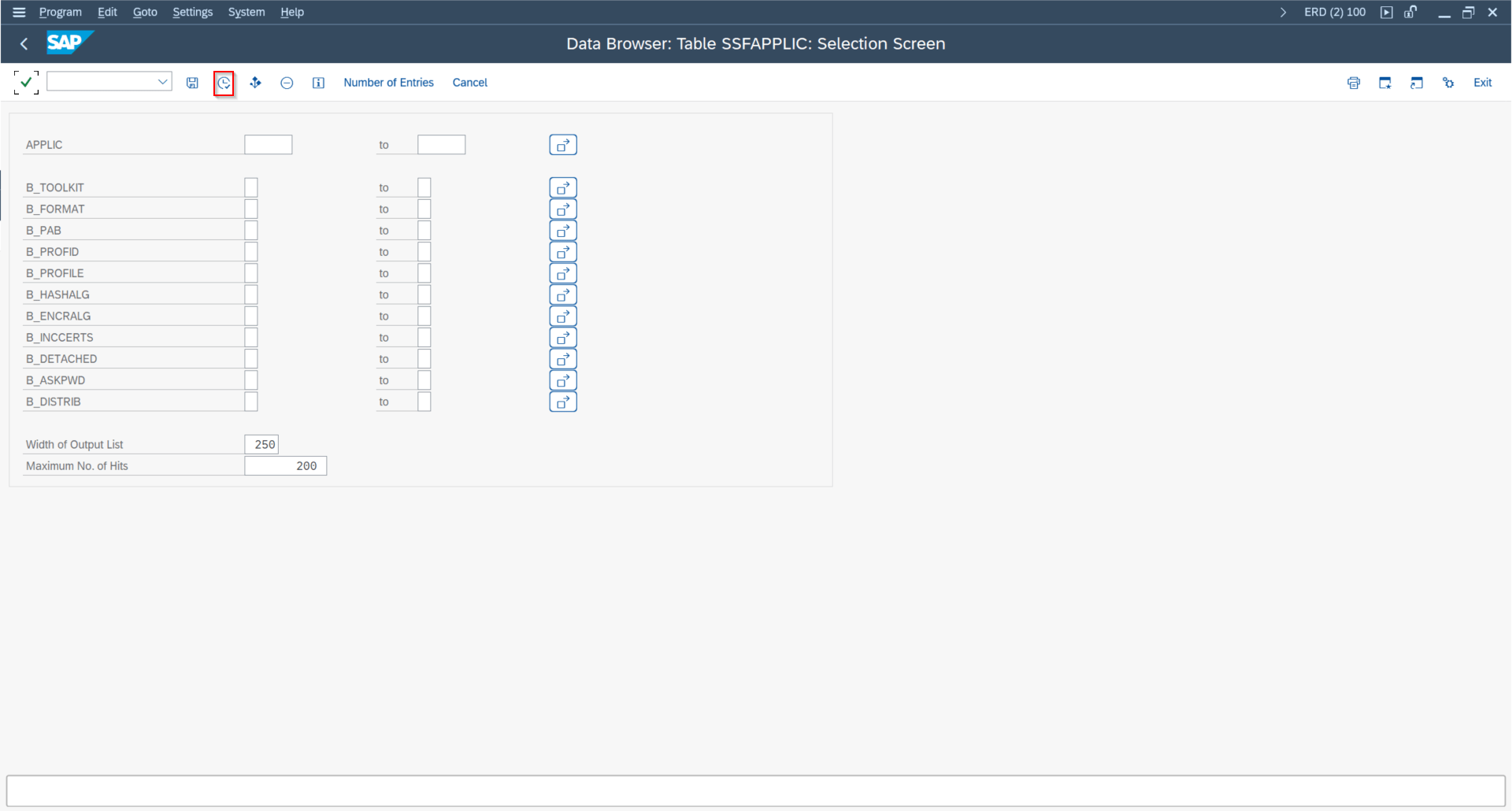Click the Width of Output List field
The height and width of the screenshot is (811, 1512).
pyautogui.click(x=261, y=445)
